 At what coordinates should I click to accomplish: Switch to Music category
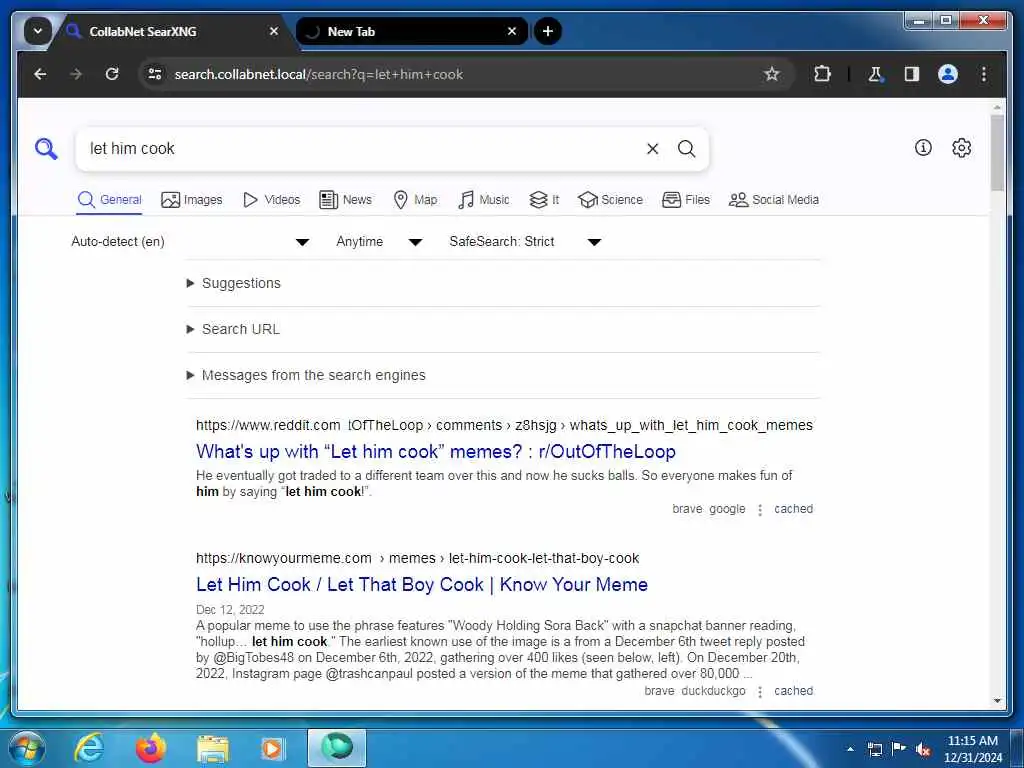pos(483,200)
